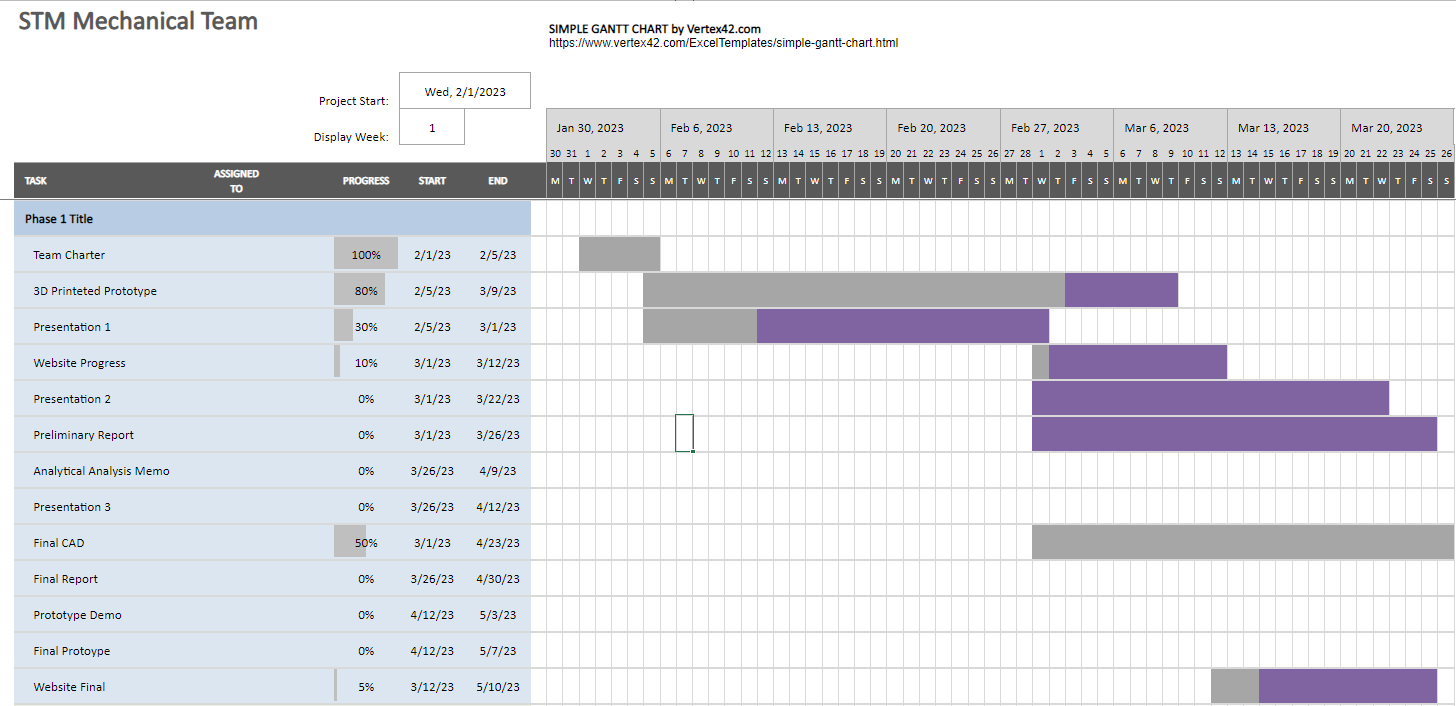Click the Vertex42 simple-gantt-chart URL link

723,43
